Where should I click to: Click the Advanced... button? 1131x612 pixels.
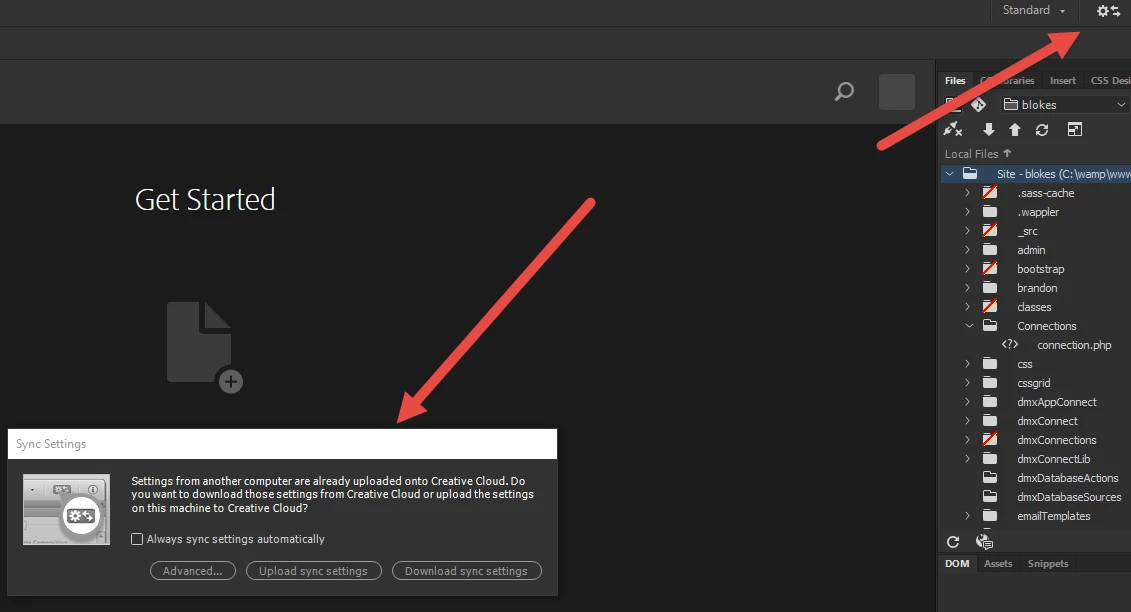tap(193, 571)
